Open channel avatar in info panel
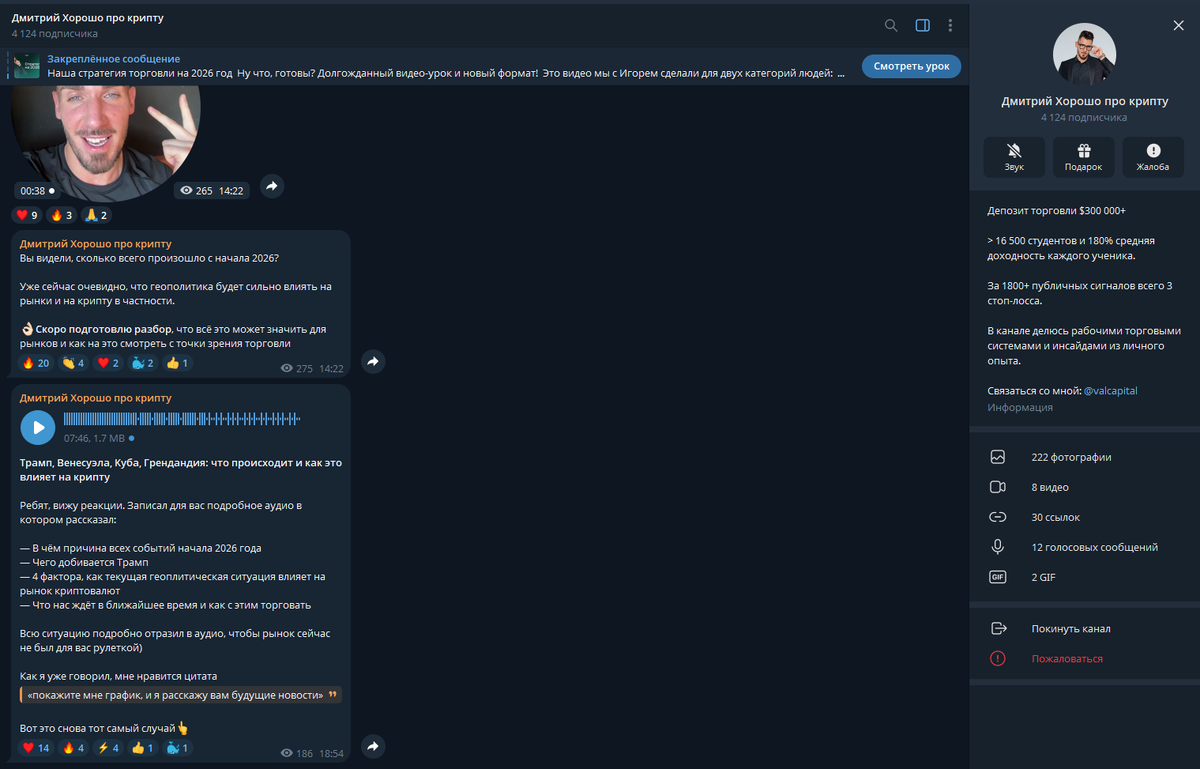 pyautogui.click(x=1084, y=54)
